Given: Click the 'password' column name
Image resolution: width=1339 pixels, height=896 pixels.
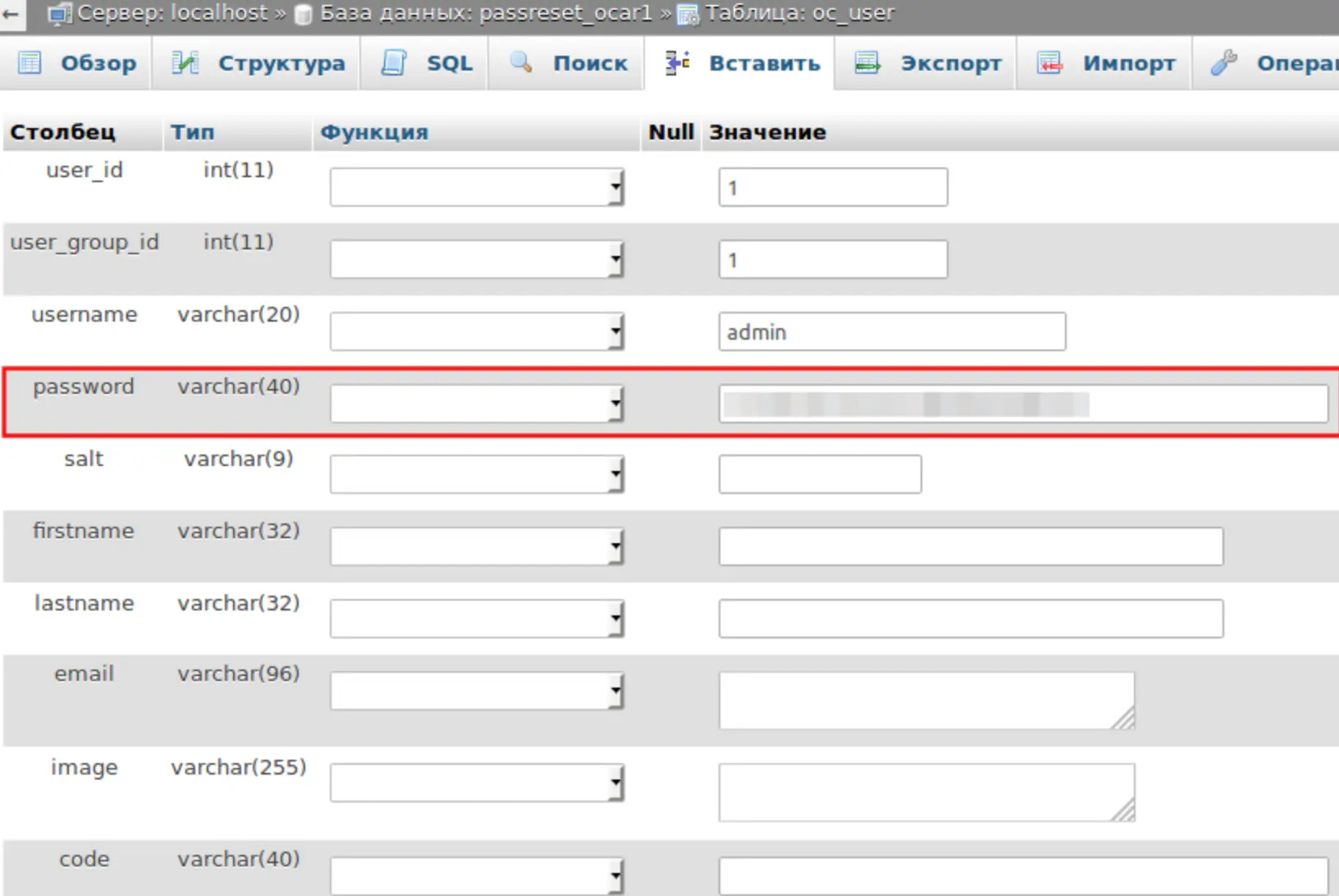Looking at the screenshot, I should pyautogui.click(x=84, y=386).
